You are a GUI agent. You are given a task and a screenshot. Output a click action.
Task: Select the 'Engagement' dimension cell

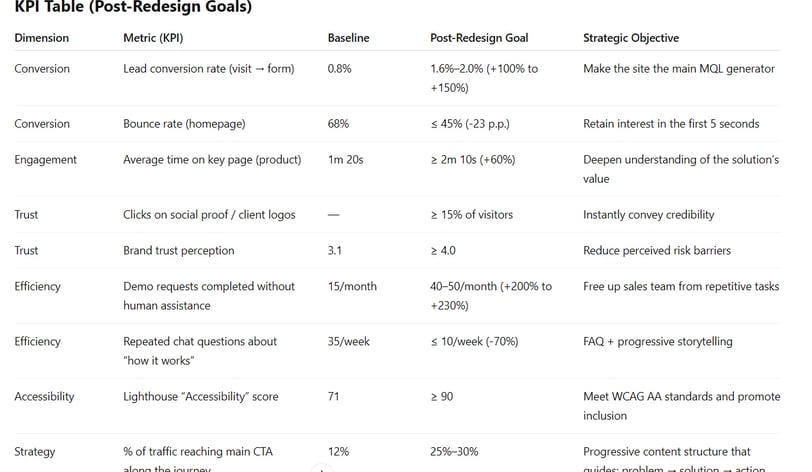pos(46,160)
